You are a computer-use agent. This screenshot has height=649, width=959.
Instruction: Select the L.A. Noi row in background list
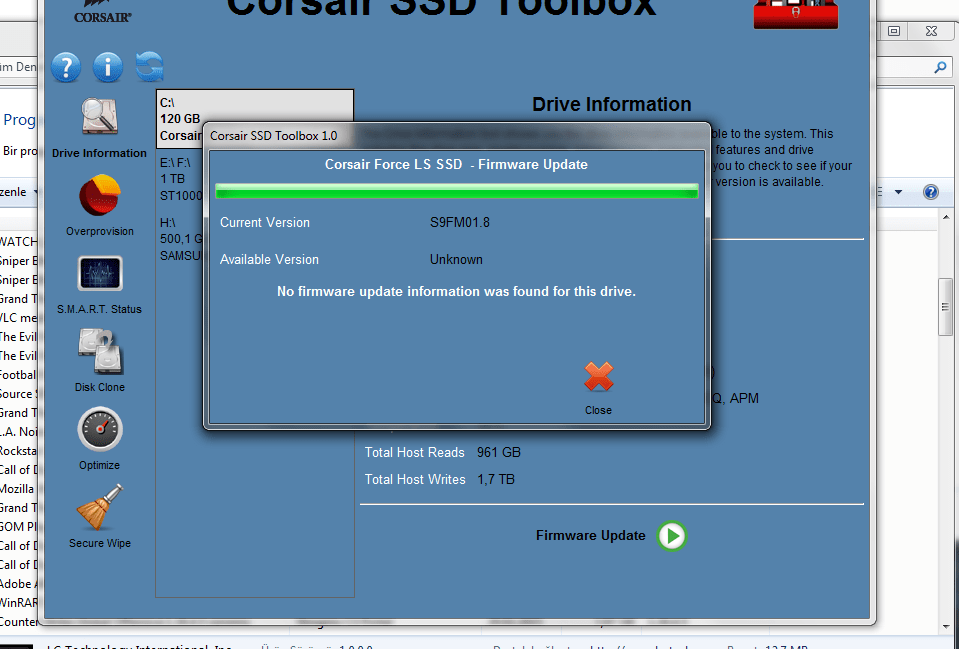click(18, 432)
